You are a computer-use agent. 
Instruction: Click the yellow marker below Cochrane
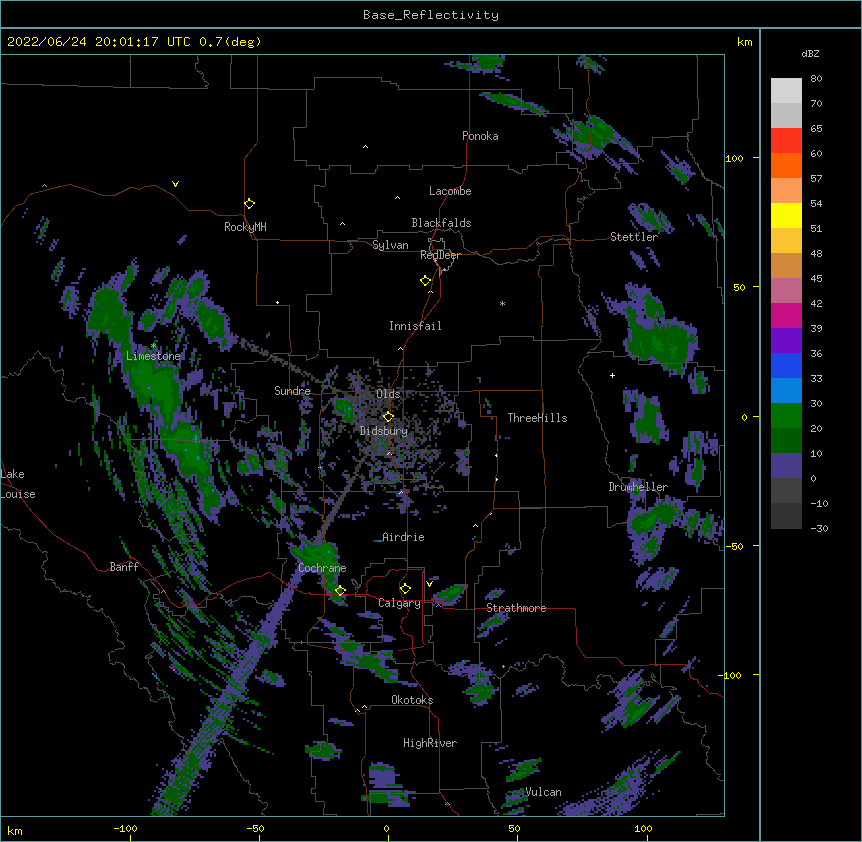[340, 591]
